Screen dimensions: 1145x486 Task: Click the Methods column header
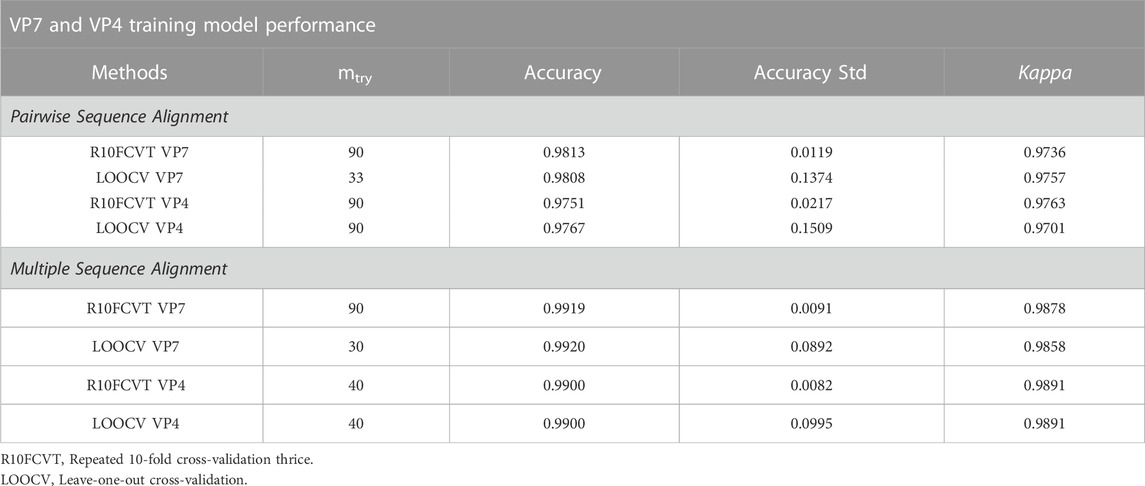(x=130, y=73)
